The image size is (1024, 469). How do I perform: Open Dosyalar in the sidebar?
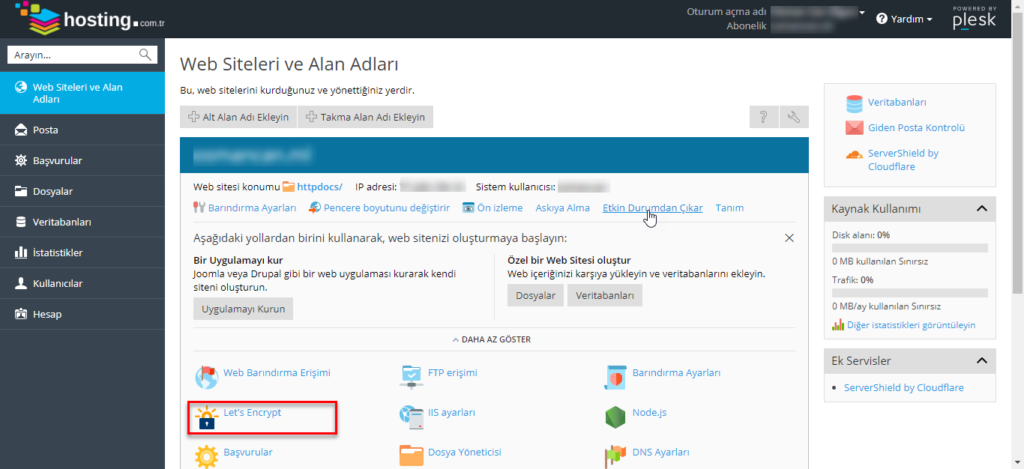click(82, 191)
